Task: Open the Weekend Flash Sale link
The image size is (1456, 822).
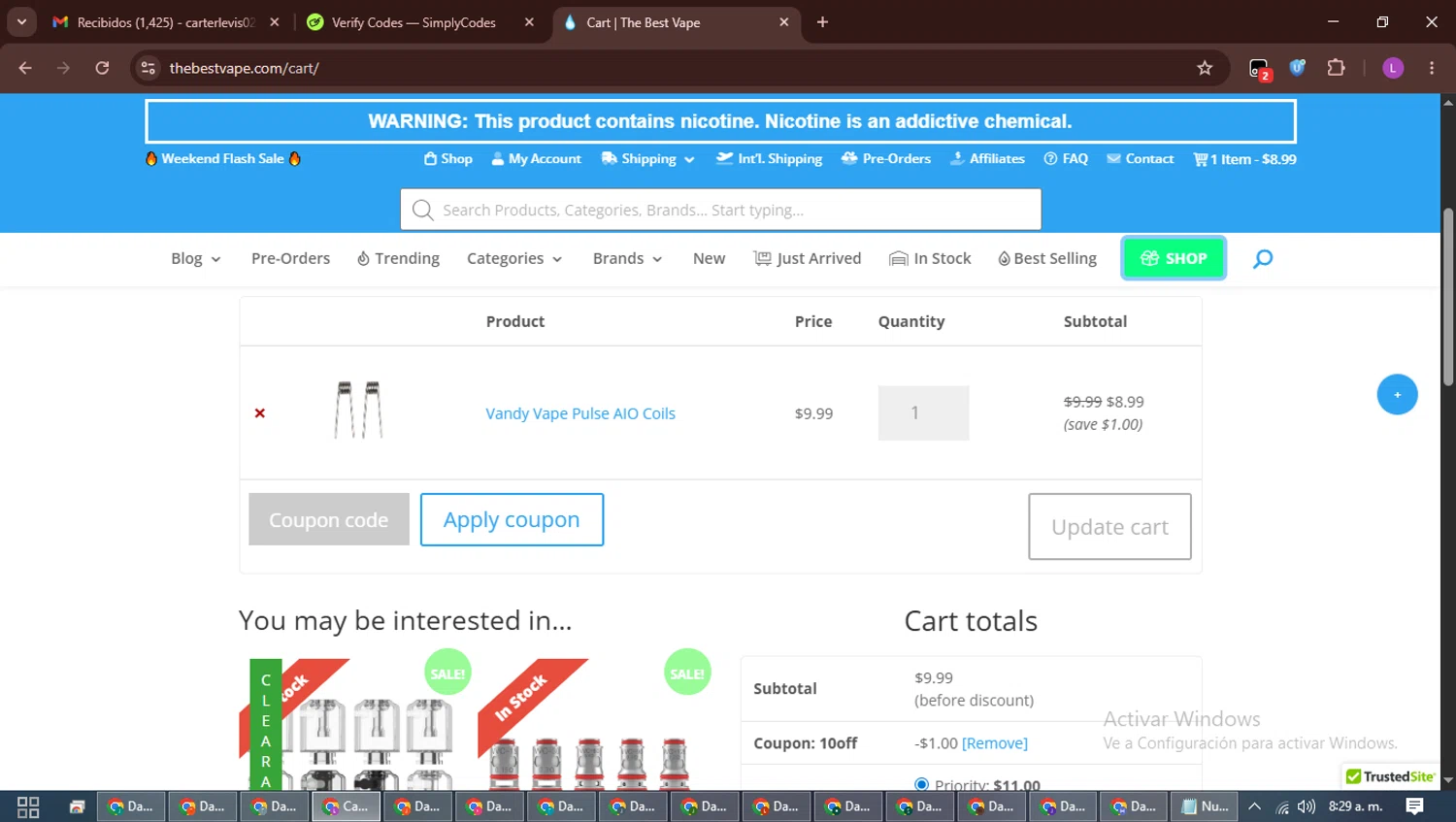Action: [x=223, y=158]
